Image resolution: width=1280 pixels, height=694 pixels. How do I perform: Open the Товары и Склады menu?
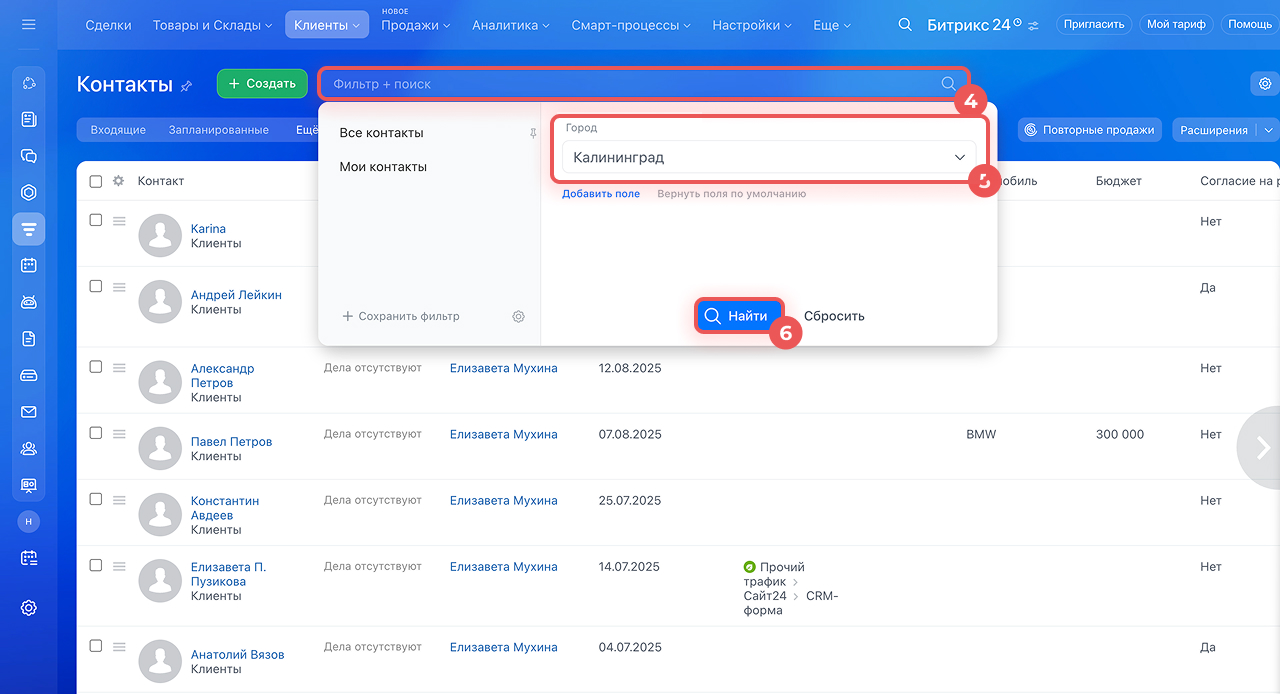[212, 25]
